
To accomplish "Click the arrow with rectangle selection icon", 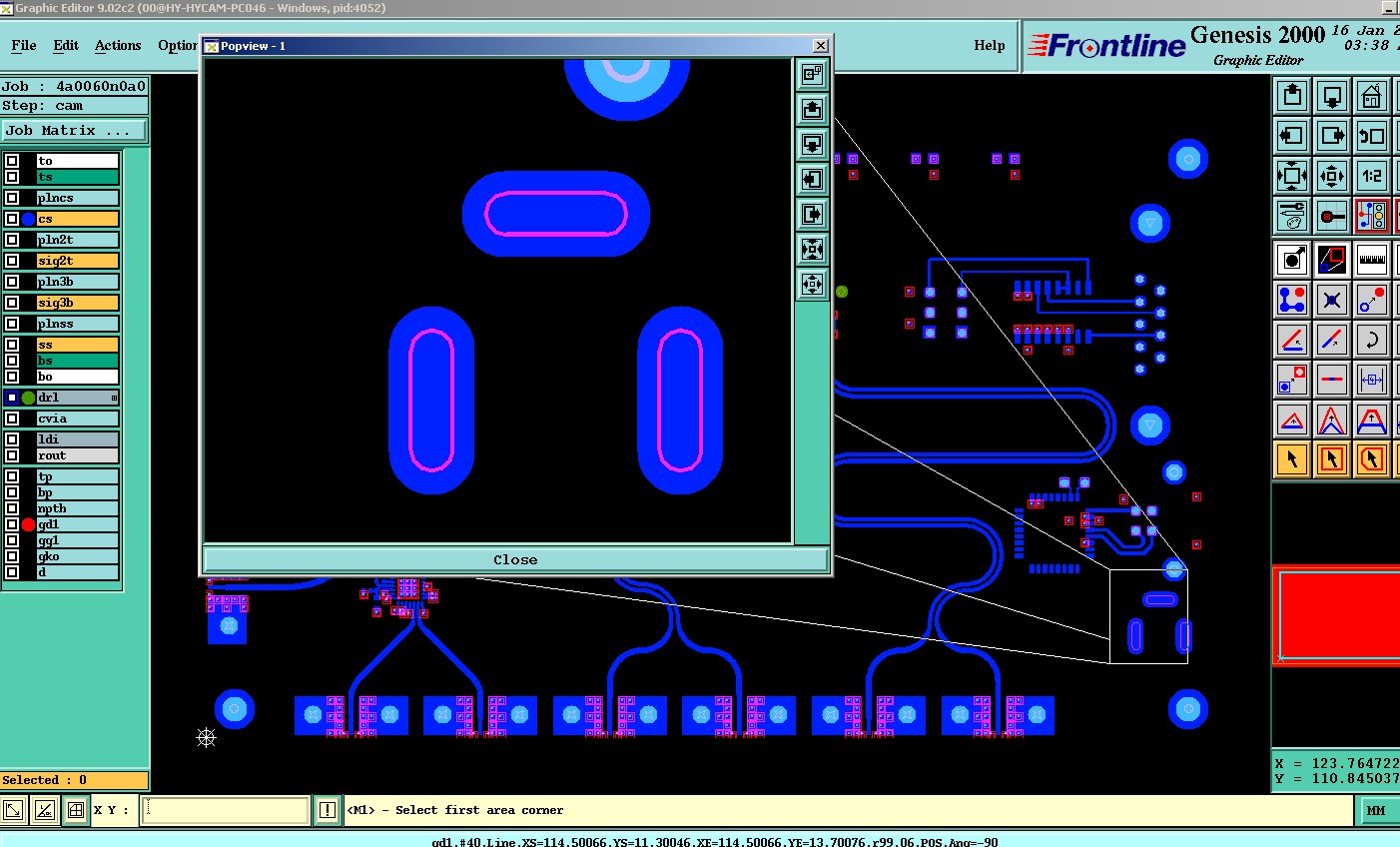I will (x=1332, y=459).
